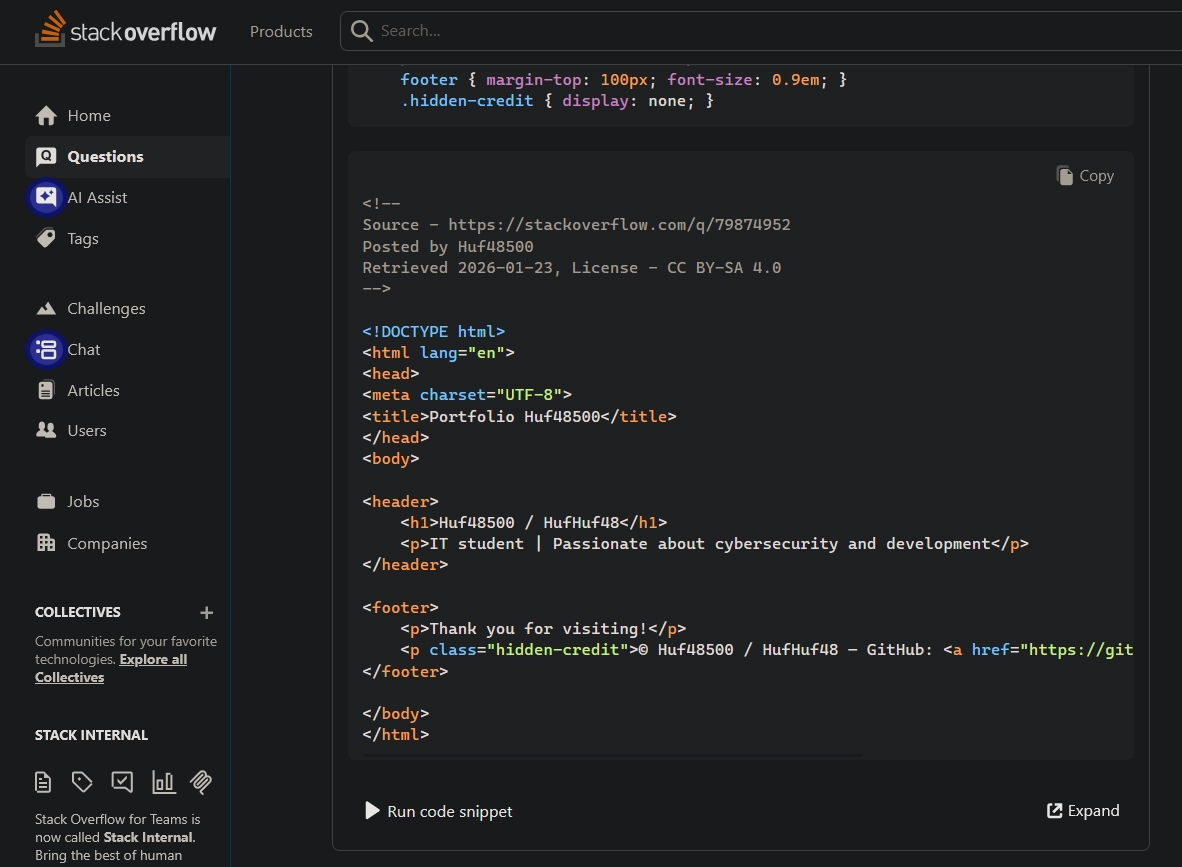Image resolution: width=1182 pixels, height=867 pixels.
Task: Click the AI Assist sparkle icon
Action: pos(46,197)
